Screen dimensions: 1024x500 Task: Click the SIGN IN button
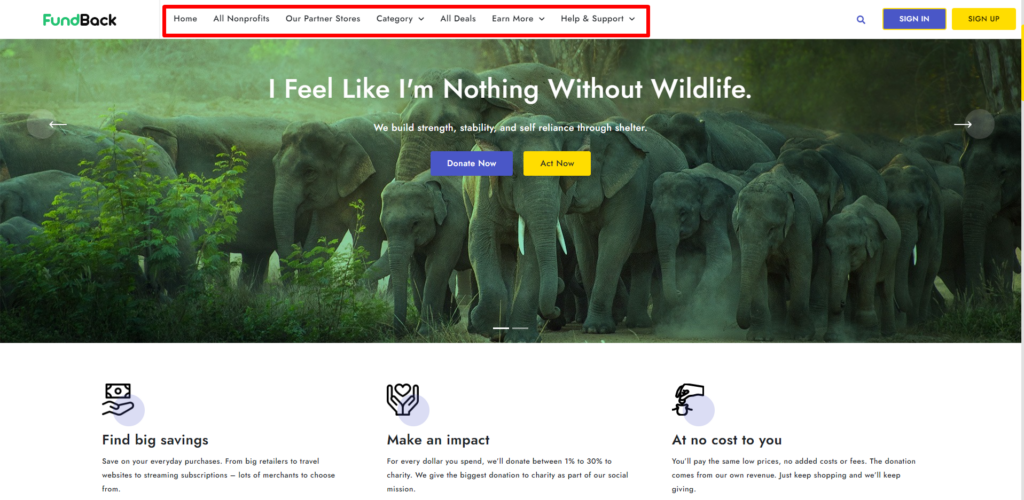[x=914, y=19]
